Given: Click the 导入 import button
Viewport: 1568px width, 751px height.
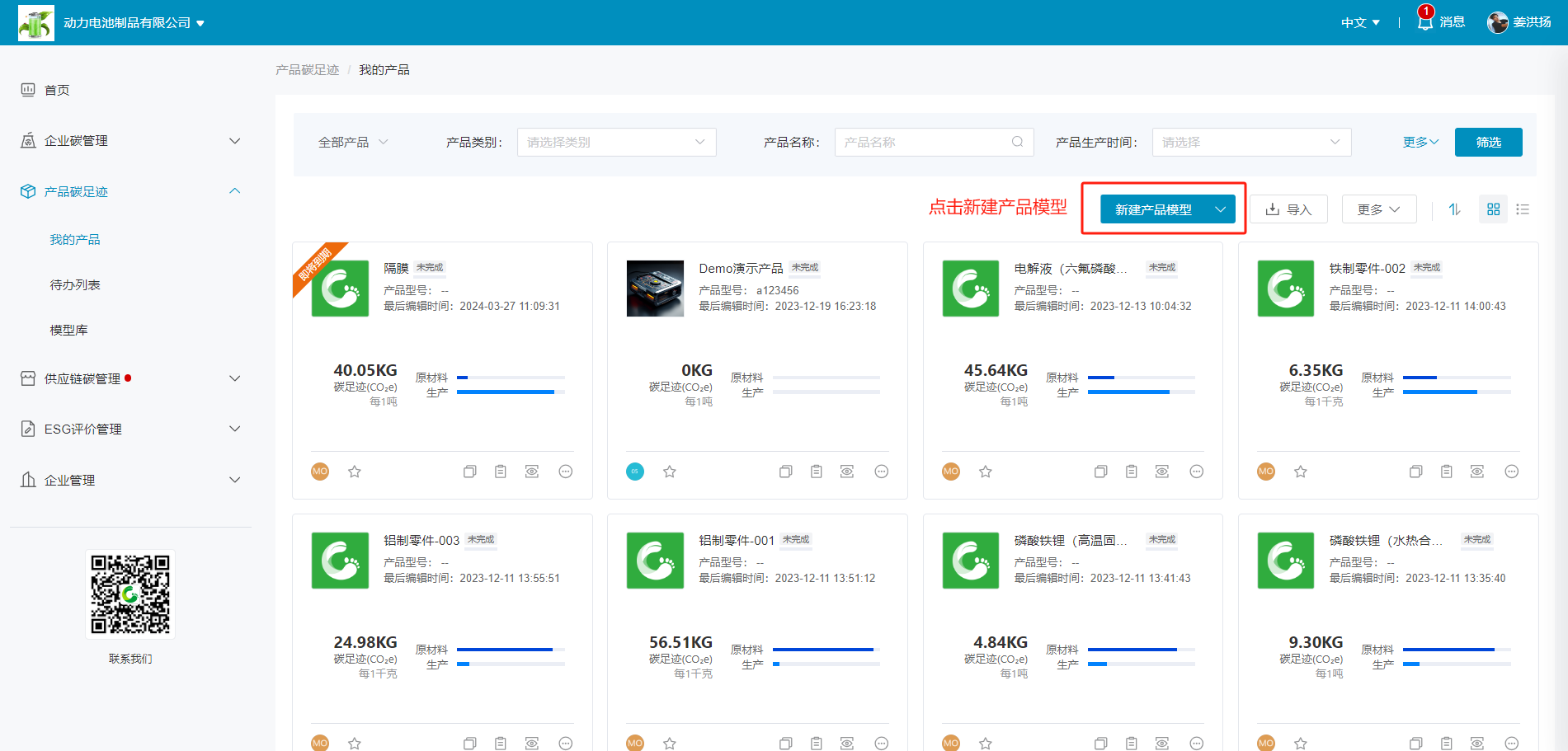Looking at the screenshot, I should (x=1288, y=209).
